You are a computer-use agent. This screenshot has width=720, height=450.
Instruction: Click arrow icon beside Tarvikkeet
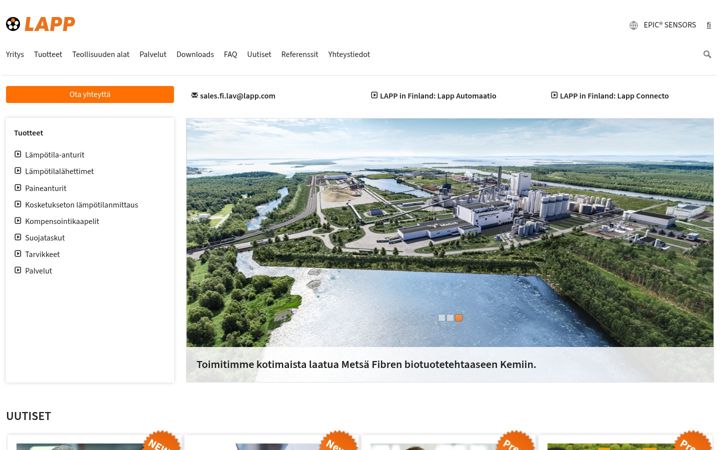click(x=18, y=253)
